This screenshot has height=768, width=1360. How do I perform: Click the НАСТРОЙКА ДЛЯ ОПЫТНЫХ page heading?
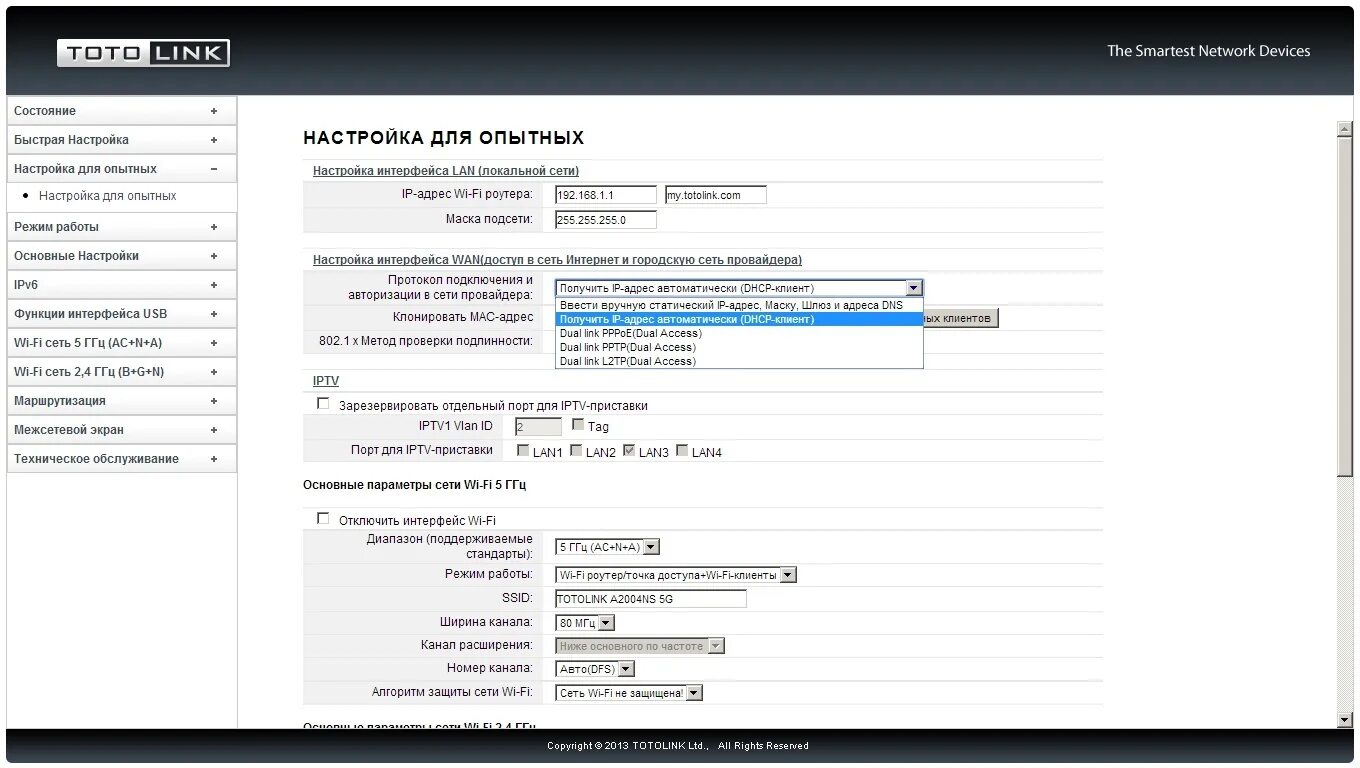[443, 138]
